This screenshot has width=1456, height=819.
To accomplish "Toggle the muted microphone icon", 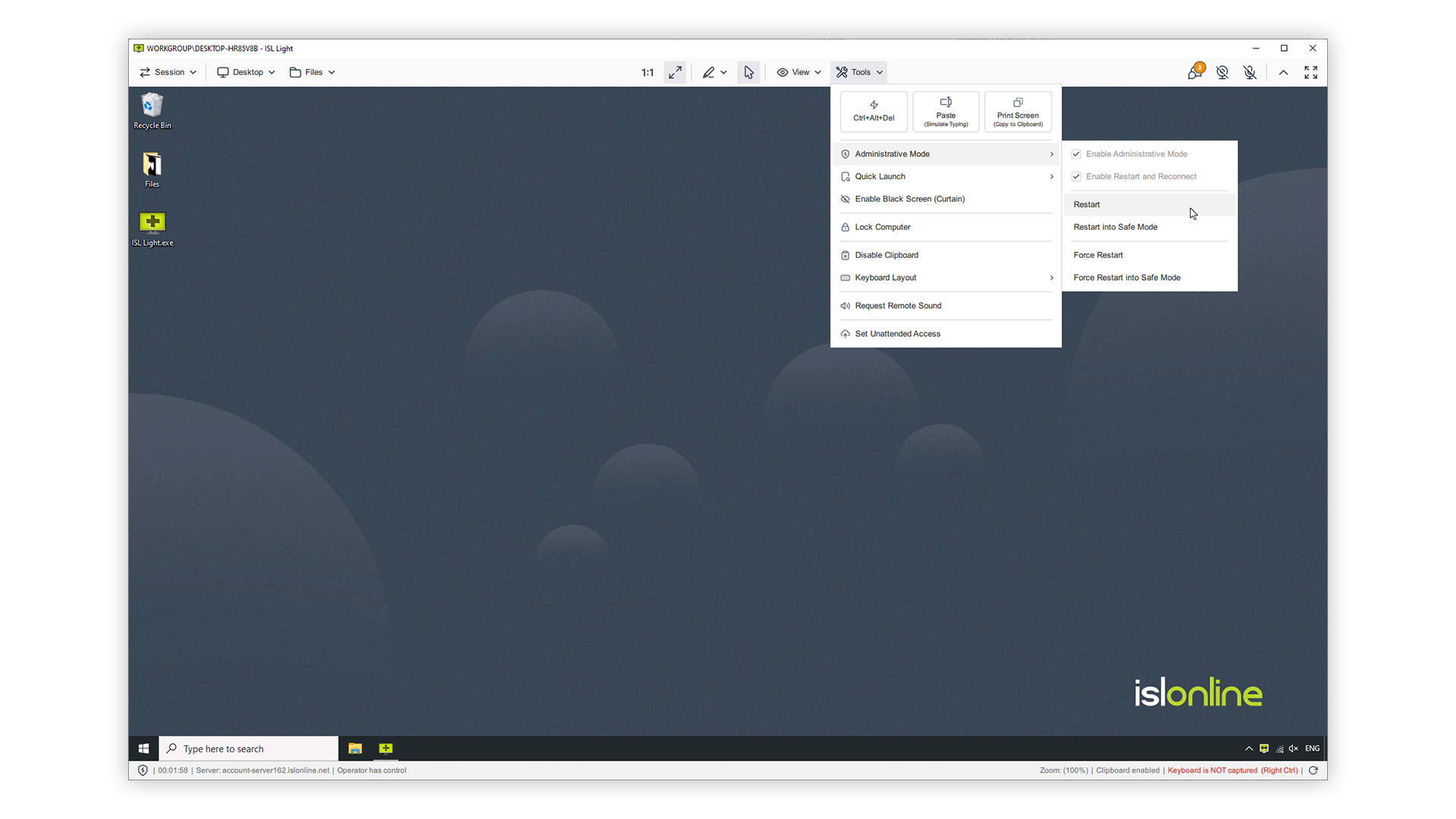I will click(x=1250, y=72).
